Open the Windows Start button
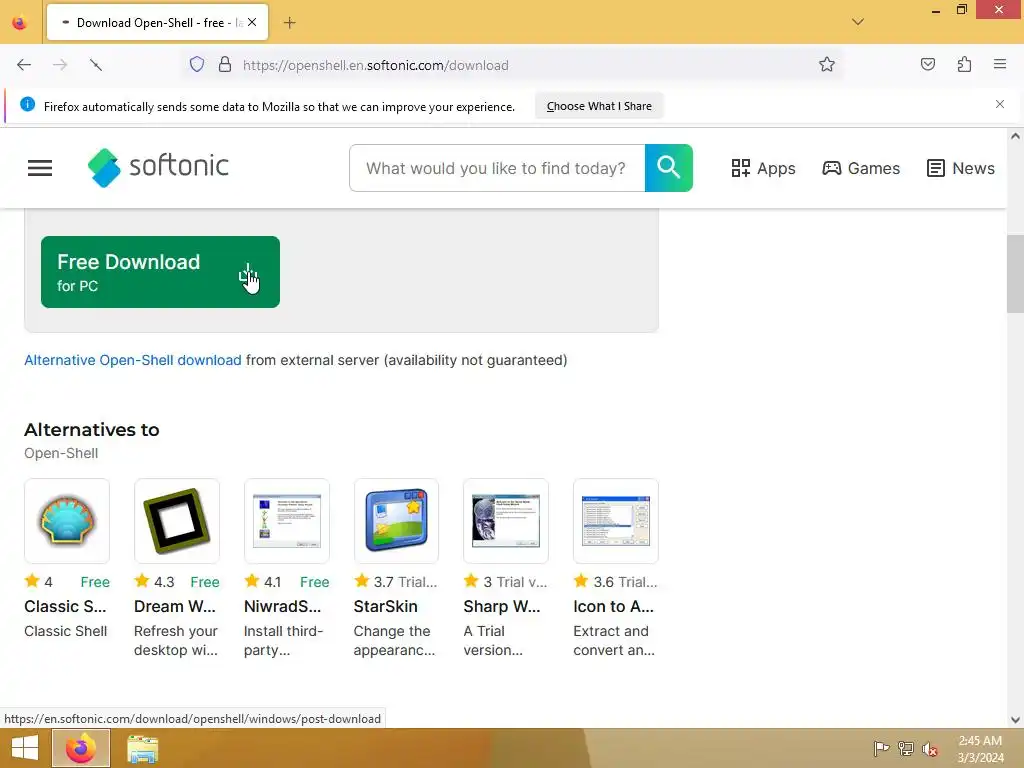Image resolution: width=1024 pixels, height=768 pixels. (25, 748)
